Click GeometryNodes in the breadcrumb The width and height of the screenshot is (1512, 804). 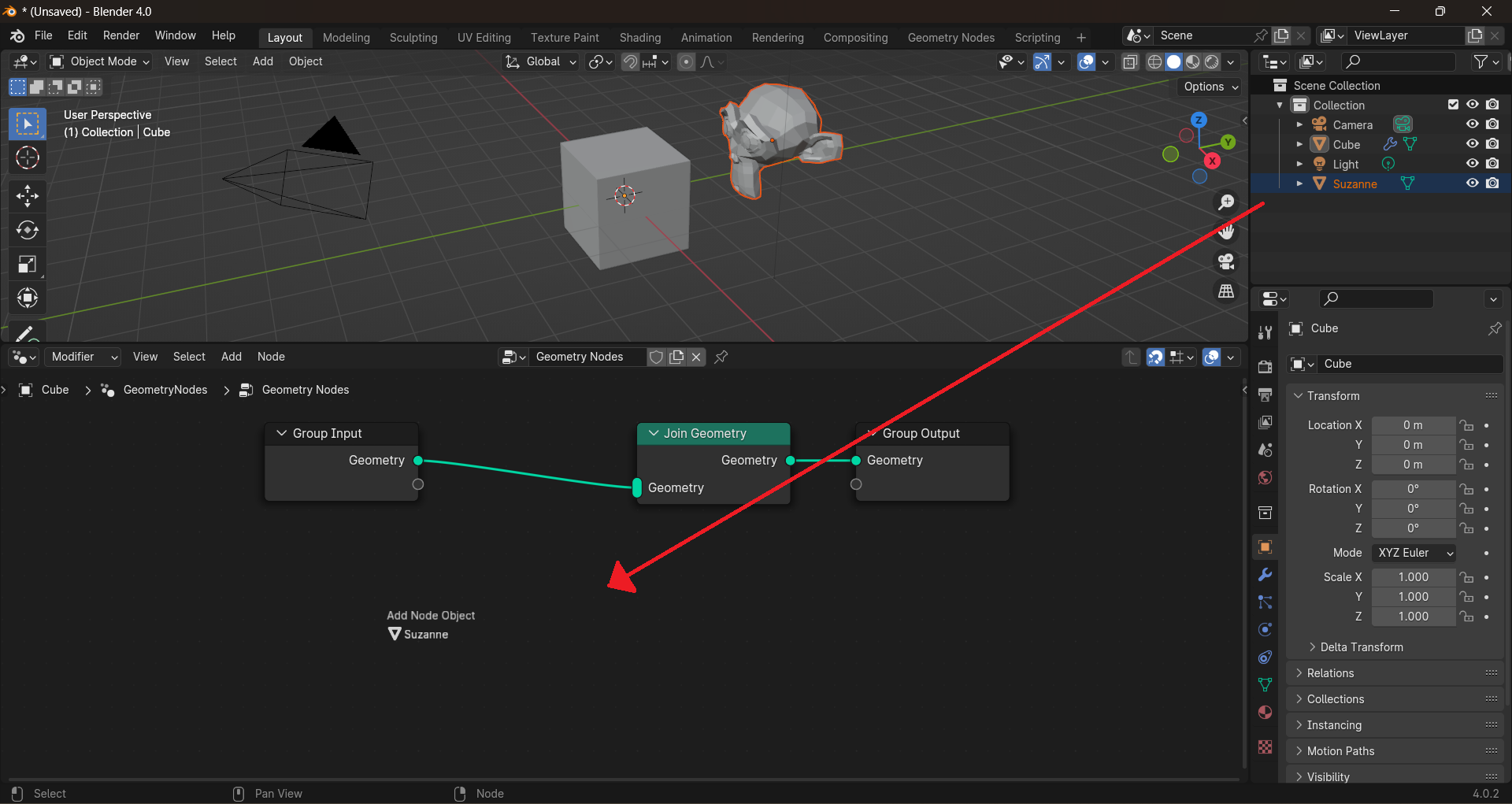165,390
